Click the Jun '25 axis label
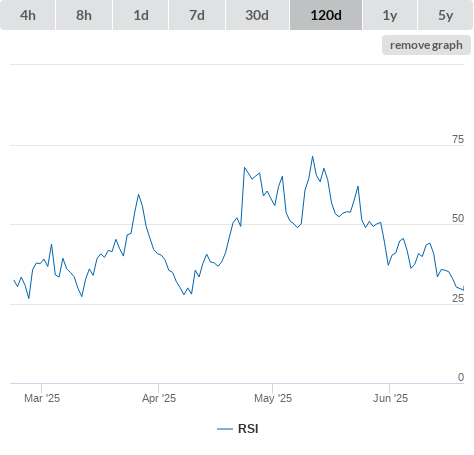474x455 pixels. coord(390,398)
